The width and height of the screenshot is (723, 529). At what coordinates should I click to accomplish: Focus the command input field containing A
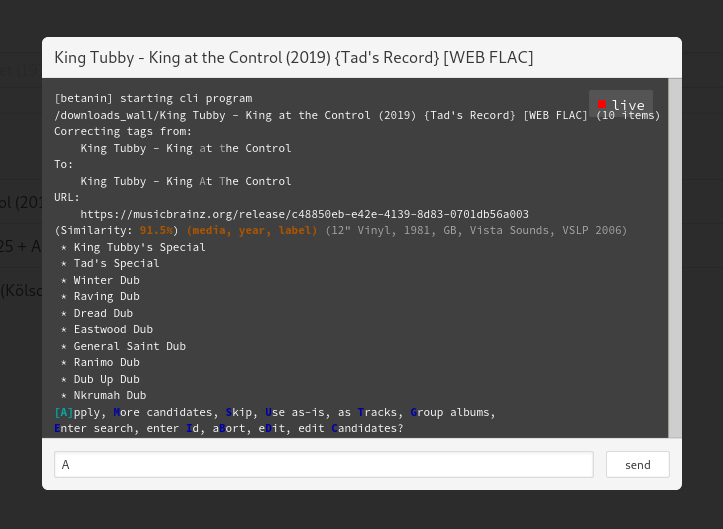click(x=324, y=464)
